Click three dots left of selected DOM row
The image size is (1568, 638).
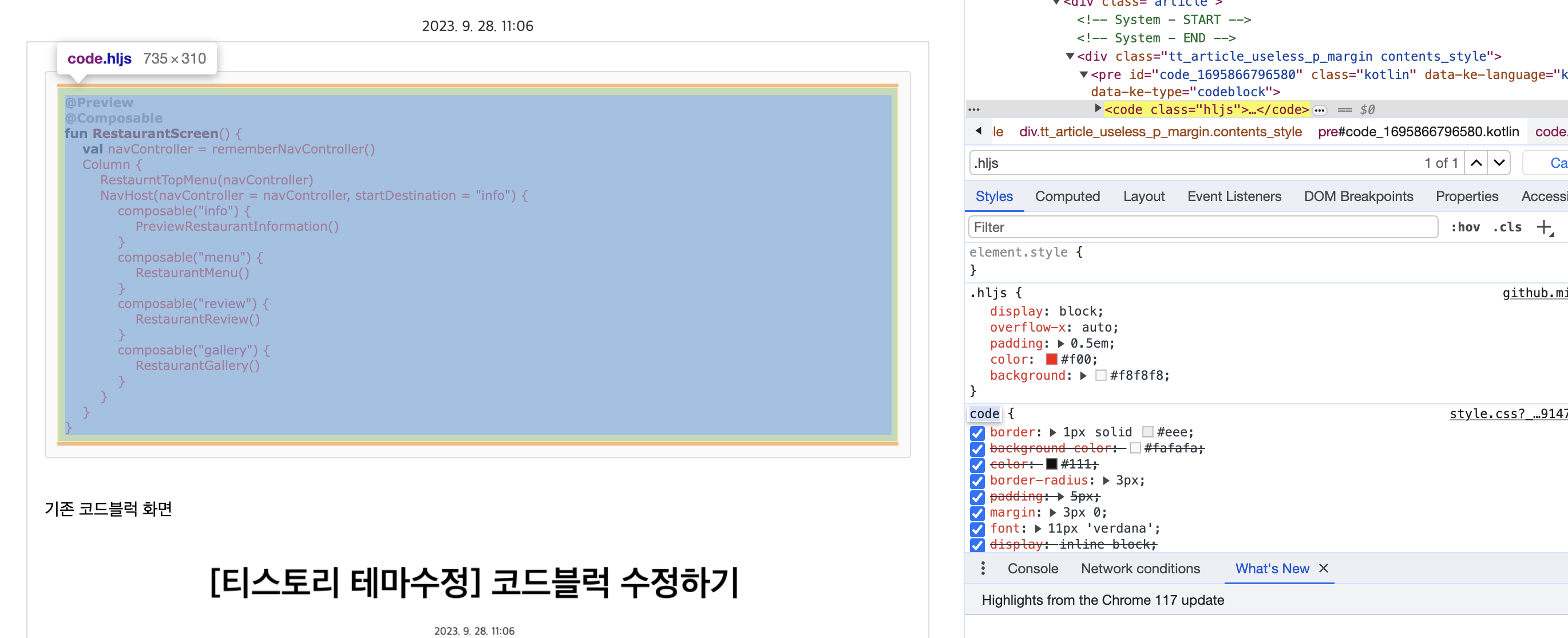click(x=974, y=111)
